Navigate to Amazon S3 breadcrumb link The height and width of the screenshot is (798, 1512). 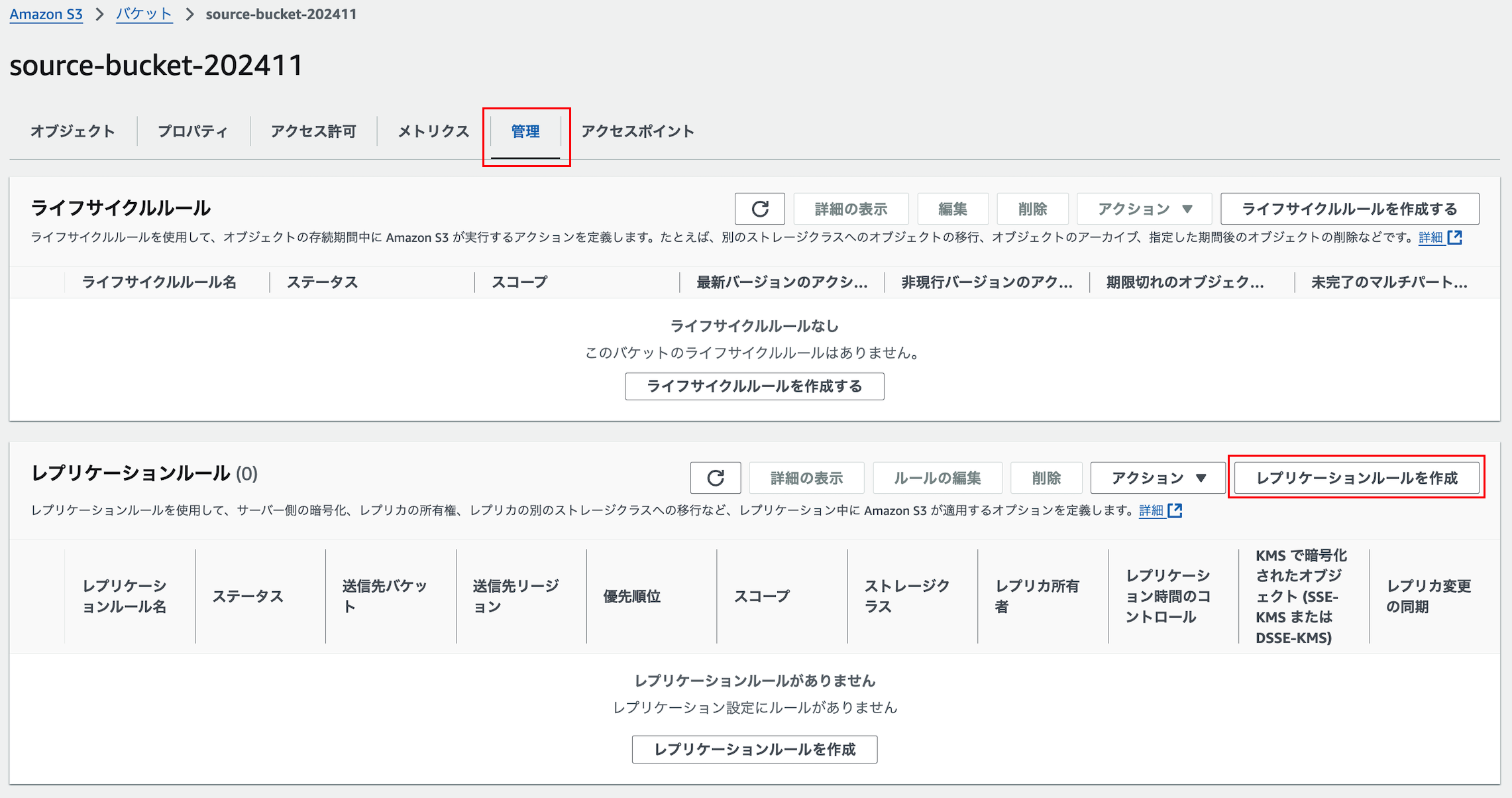pyautogui.click(x=46, y=14)
